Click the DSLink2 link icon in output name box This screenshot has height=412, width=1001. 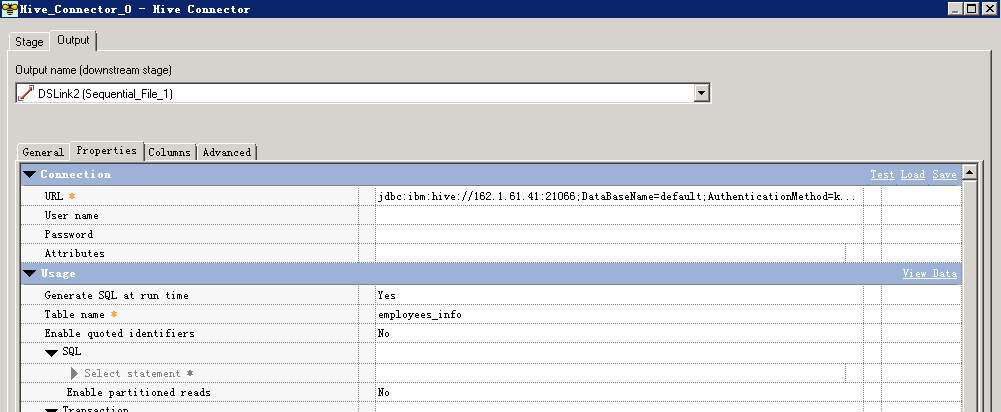tap(26, 93)
